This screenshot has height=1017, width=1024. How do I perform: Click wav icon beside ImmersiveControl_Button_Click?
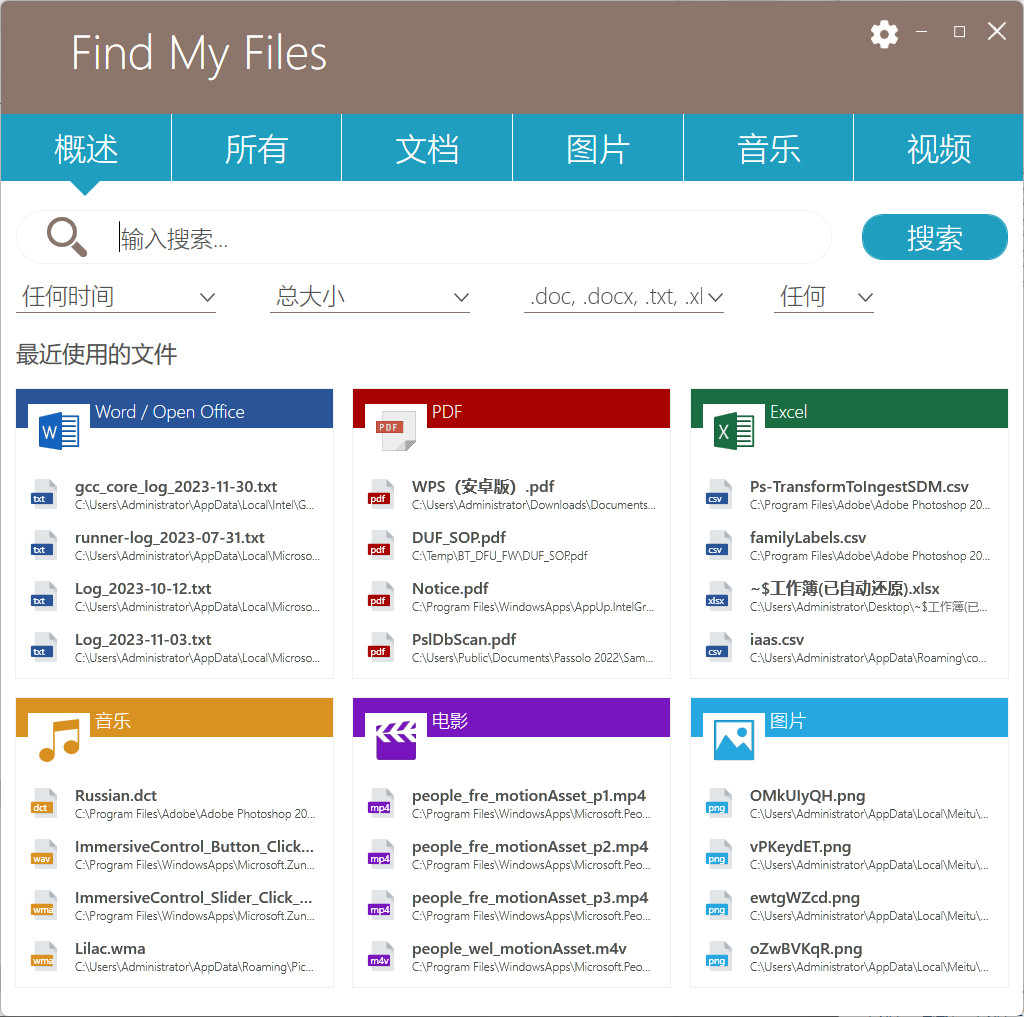[44, 854]
